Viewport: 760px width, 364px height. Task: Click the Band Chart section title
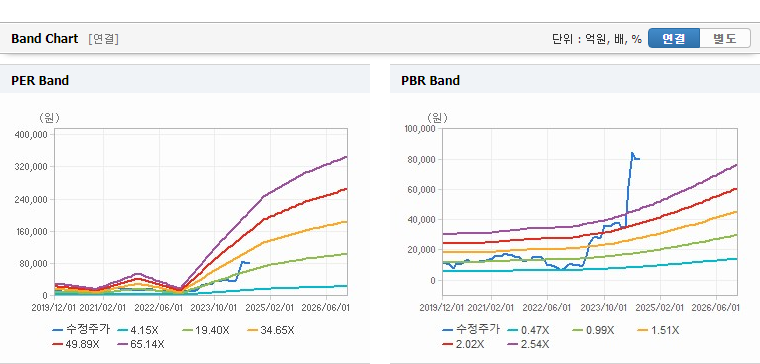point(45,39)
